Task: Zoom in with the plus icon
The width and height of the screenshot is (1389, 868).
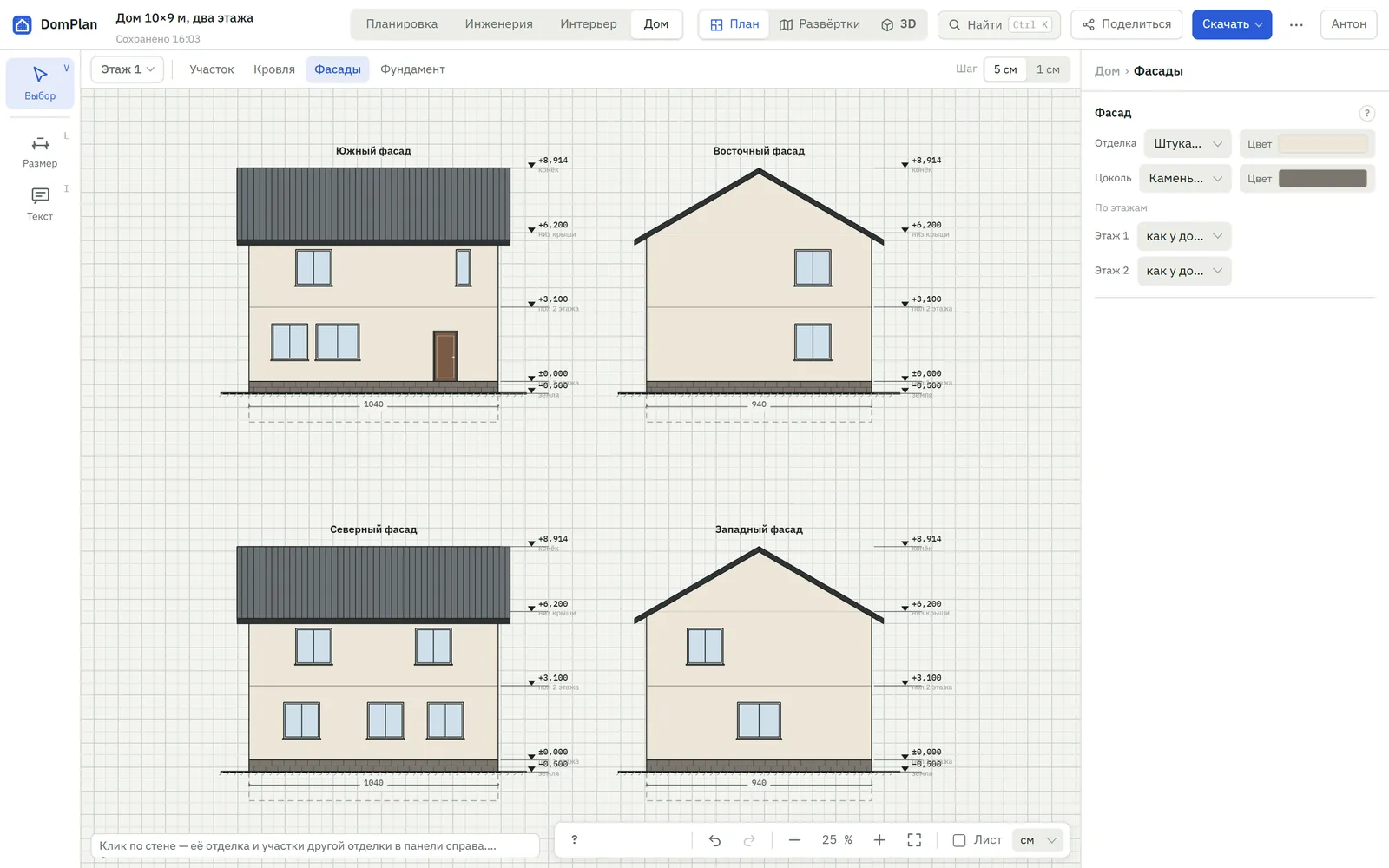Action: click(879, 840)
